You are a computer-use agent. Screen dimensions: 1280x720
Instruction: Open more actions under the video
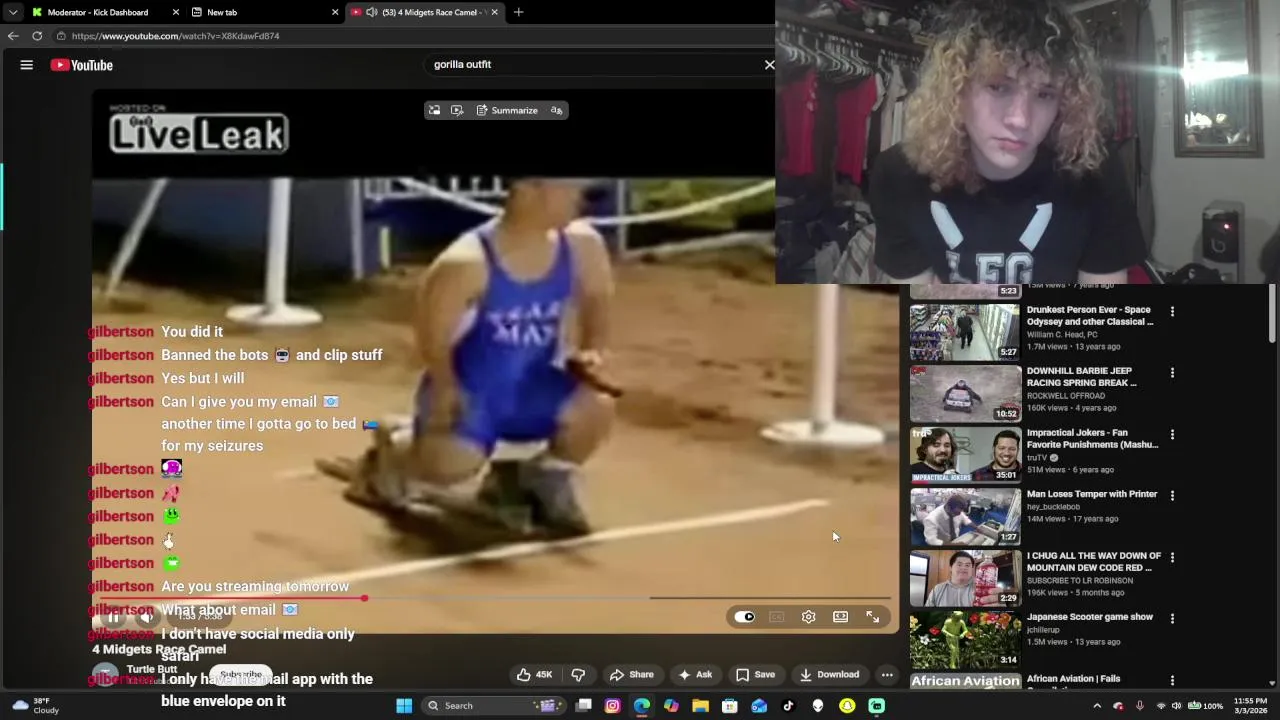click(x=887, y=675)
